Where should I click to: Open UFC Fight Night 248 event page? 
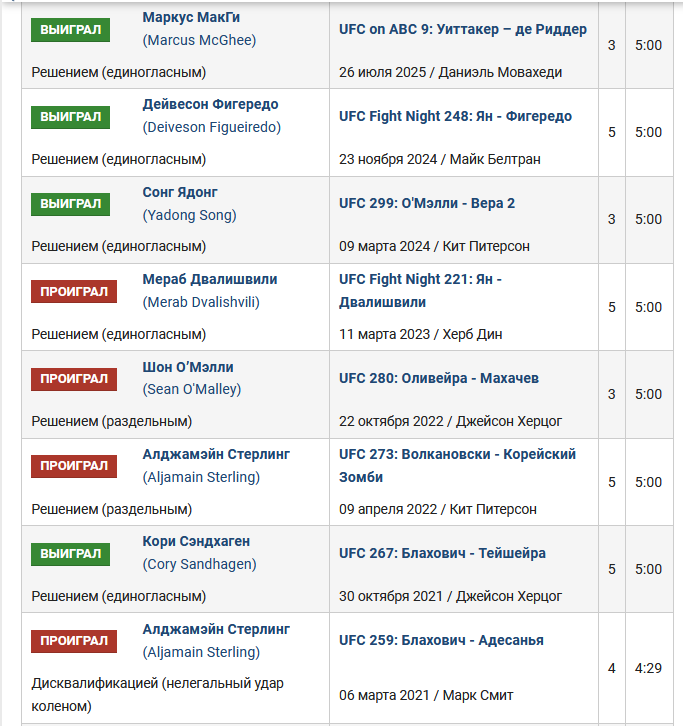pyautogui.click(x=455, y=116)
